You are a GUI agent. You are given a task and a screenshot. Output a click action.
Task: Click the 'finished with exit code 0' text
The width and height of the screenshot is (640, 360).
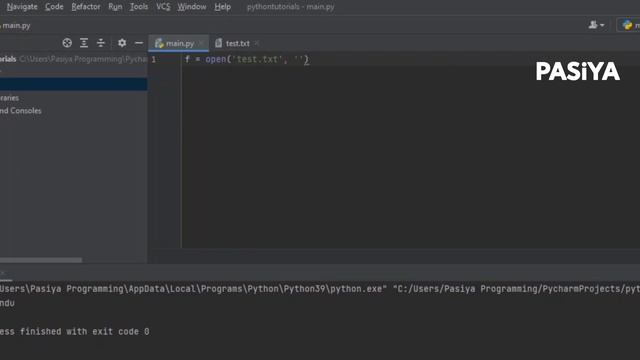click(84, 331)
